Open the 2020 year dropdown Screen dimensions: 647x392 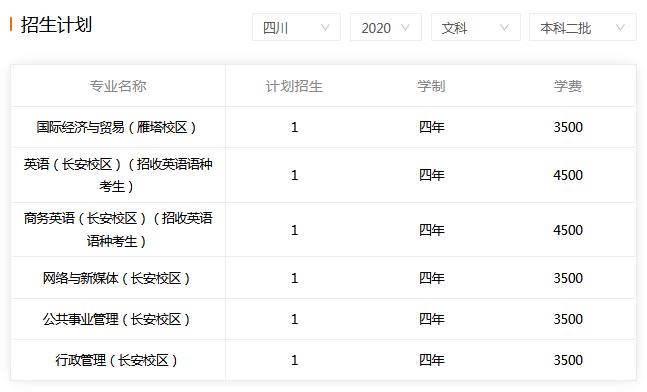[386, 27]
